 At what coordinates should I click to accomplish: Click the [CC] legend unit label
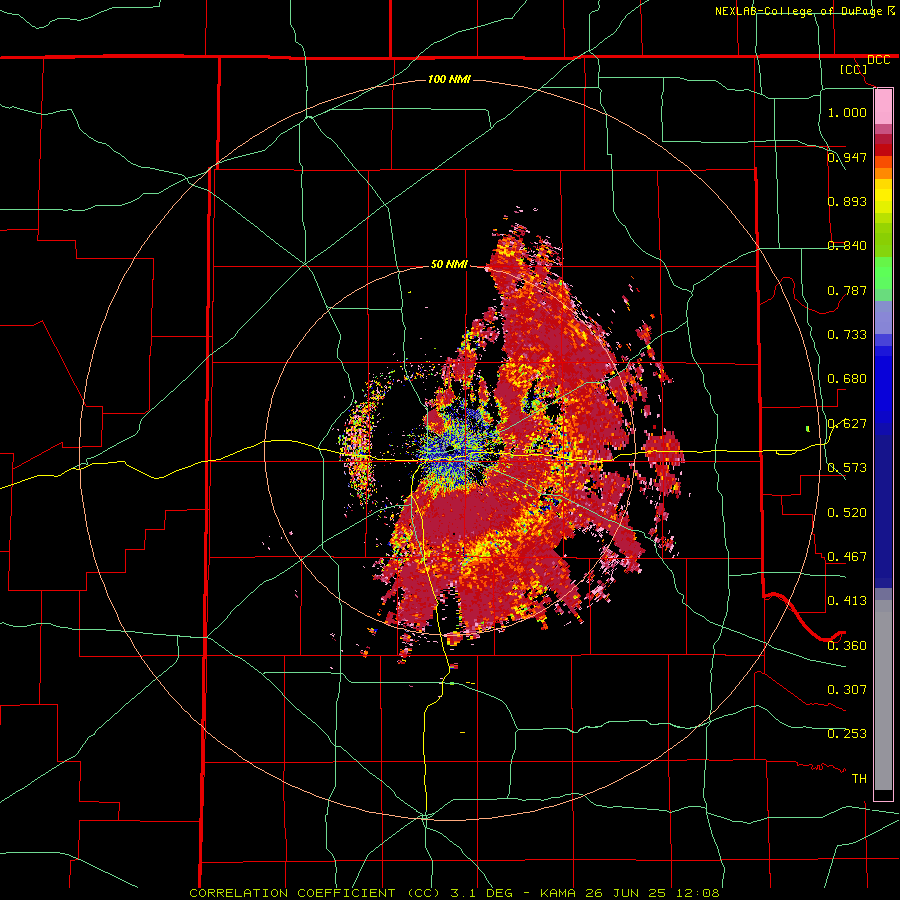(854, 69)
